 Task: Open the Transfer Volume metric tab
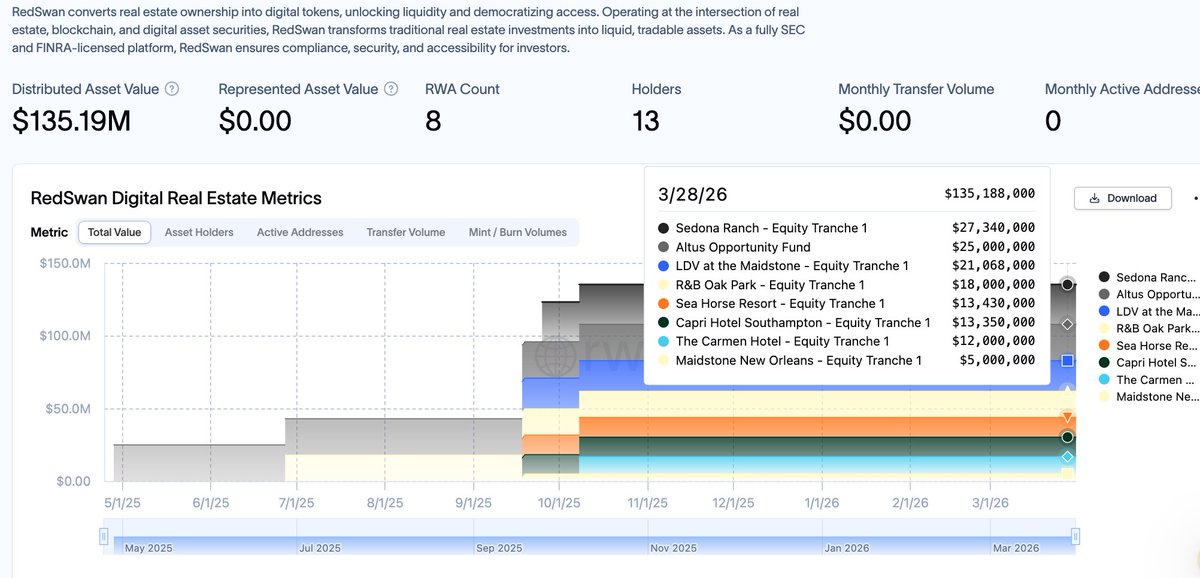coord(405,232)
